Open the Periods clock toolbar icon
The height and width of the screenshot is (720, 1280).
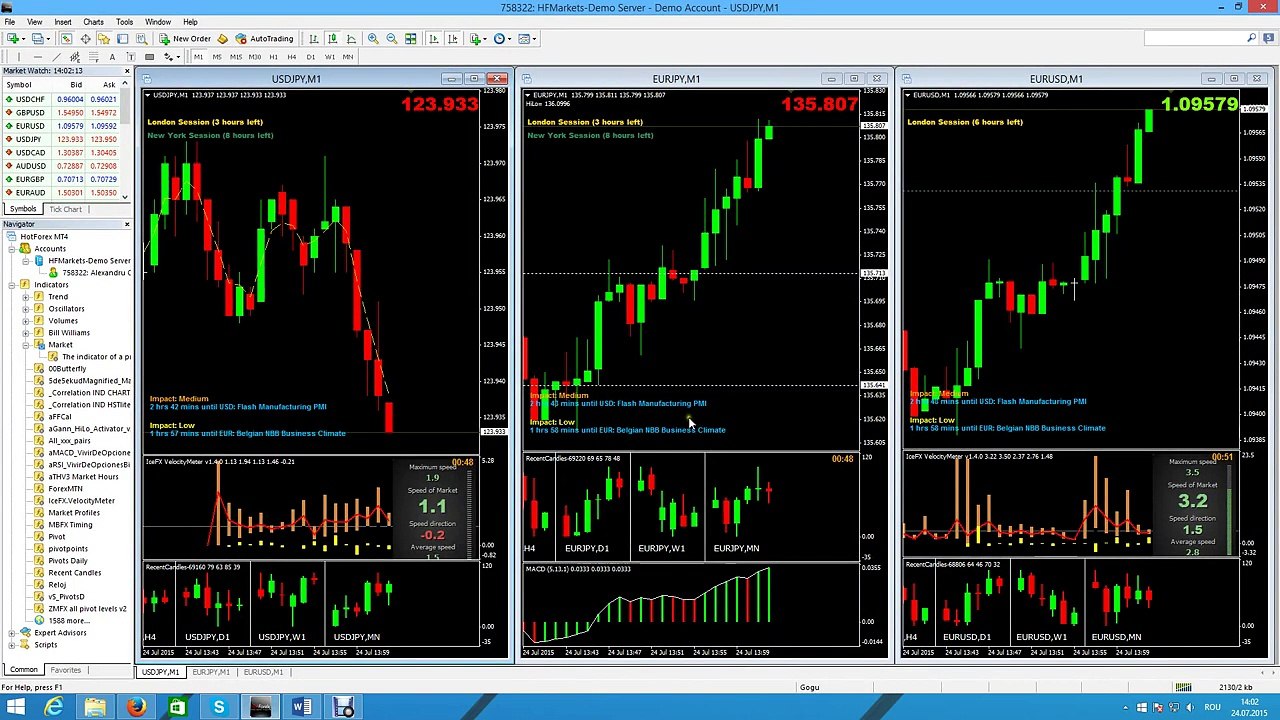(x=499, y=38)
